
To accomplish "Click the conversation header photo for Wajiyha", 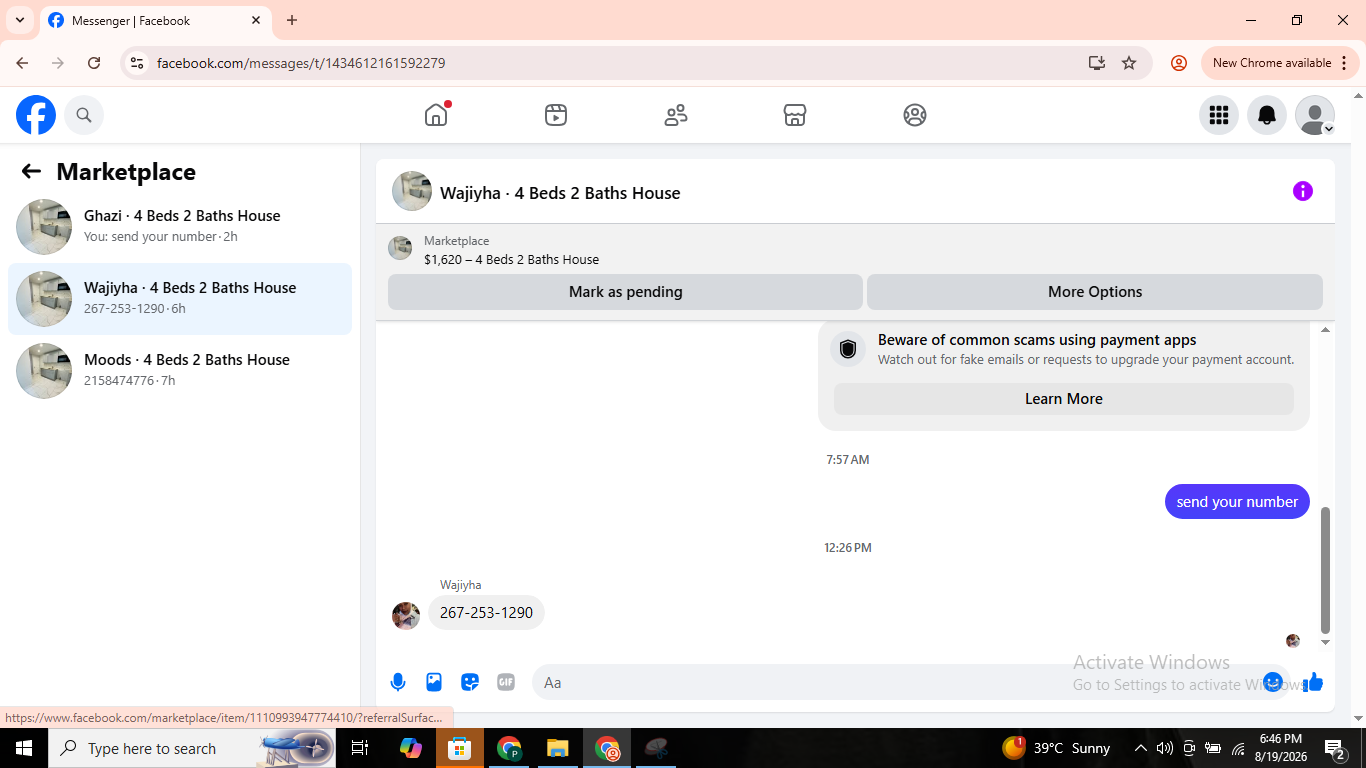I will tap(412, 191).
